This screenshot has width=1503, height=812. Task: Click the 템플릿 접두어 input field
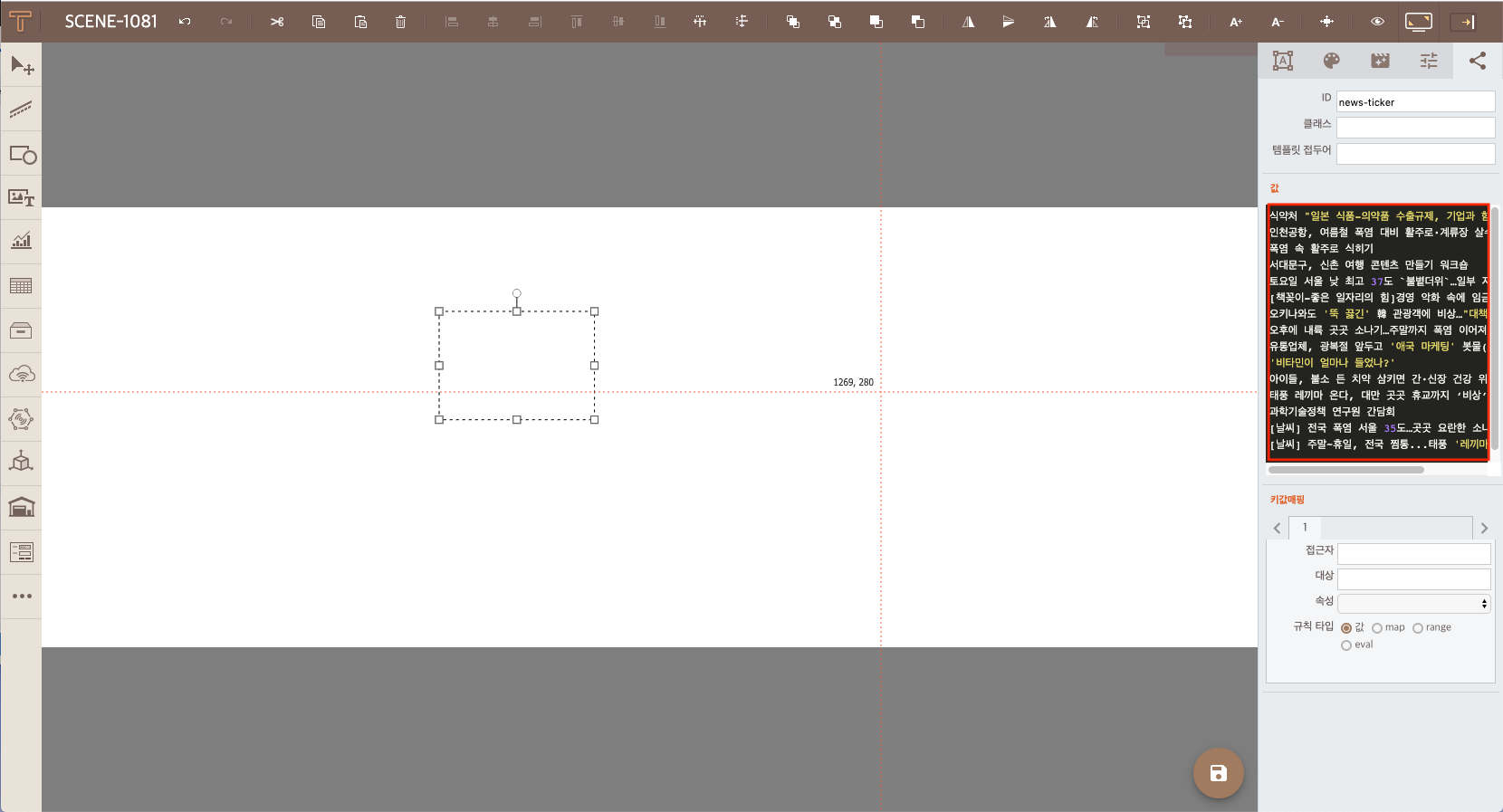pyautogui.click(x=1416, y=154)
